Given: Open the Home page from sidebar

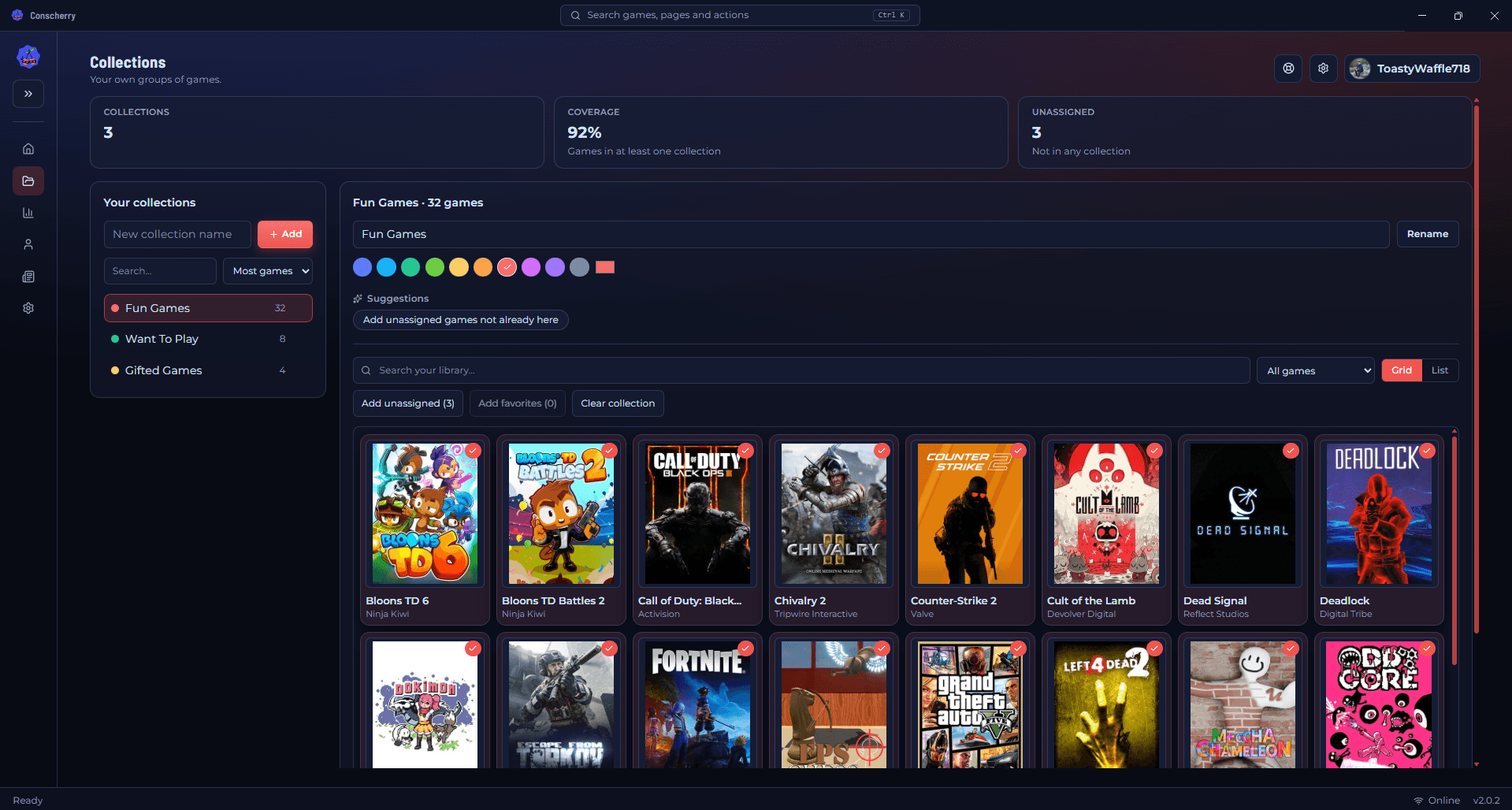Looking at the screenshot, I should point(28,149).
